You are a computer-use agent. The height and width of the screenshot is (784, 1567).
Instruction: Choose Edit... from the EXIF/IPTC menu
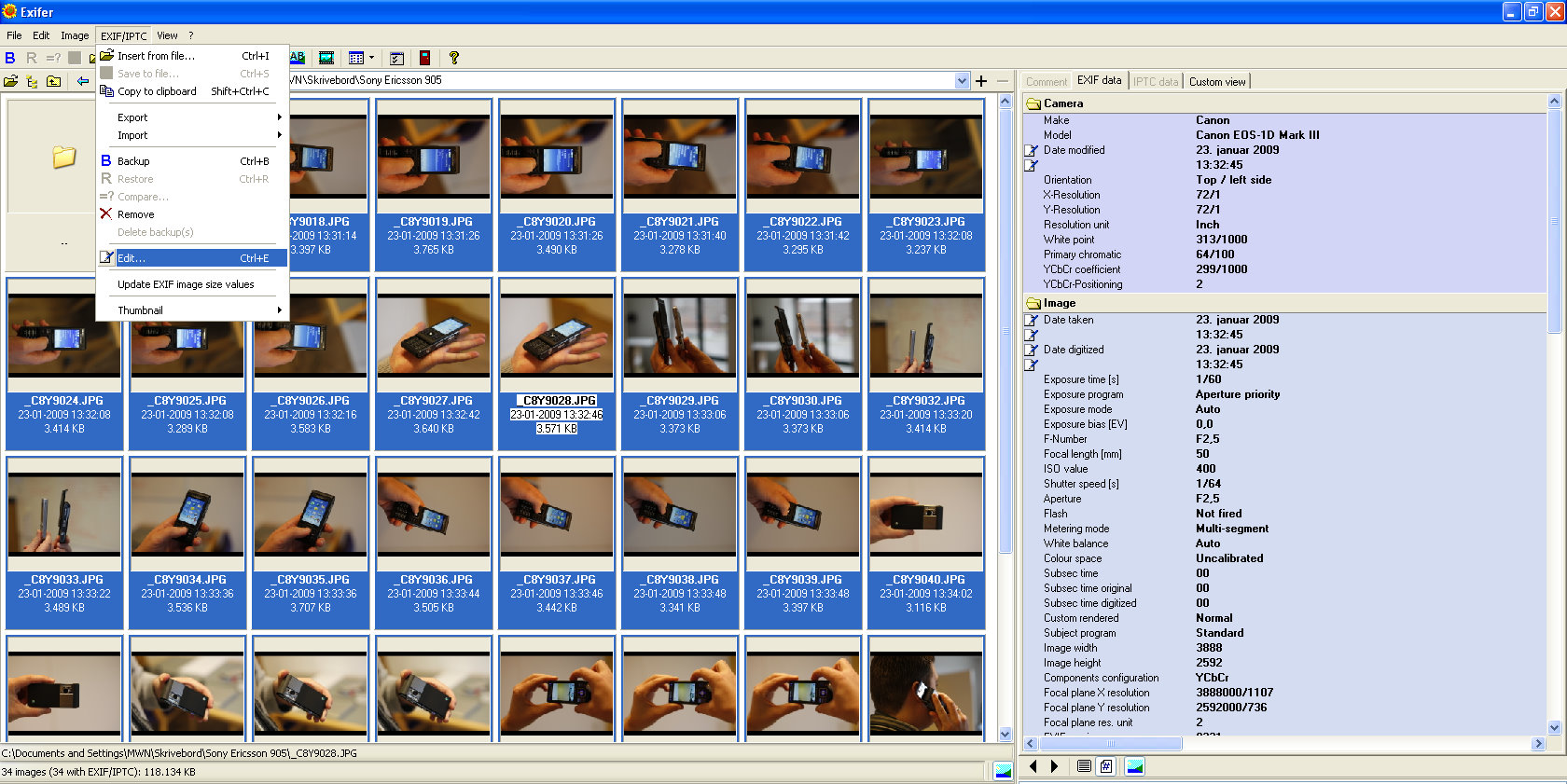click(132, 258)
